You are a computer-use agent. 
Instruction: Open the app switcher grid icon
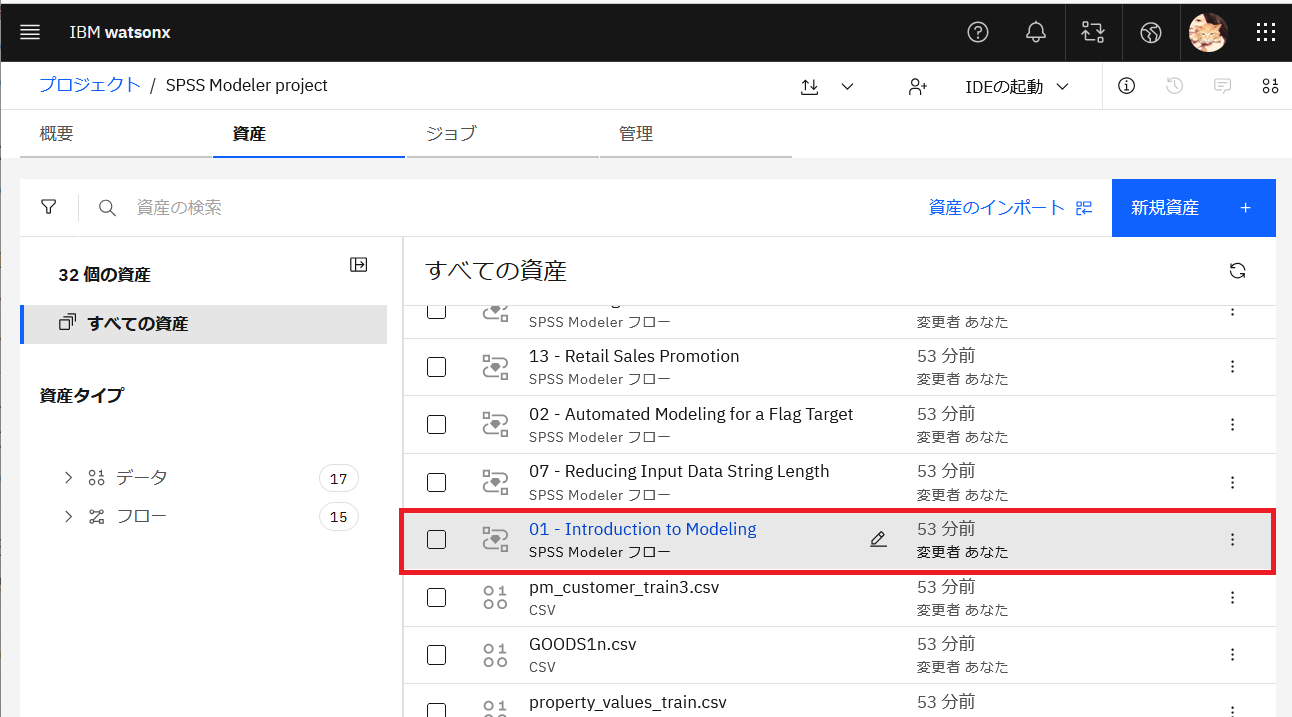point(1265,32)
